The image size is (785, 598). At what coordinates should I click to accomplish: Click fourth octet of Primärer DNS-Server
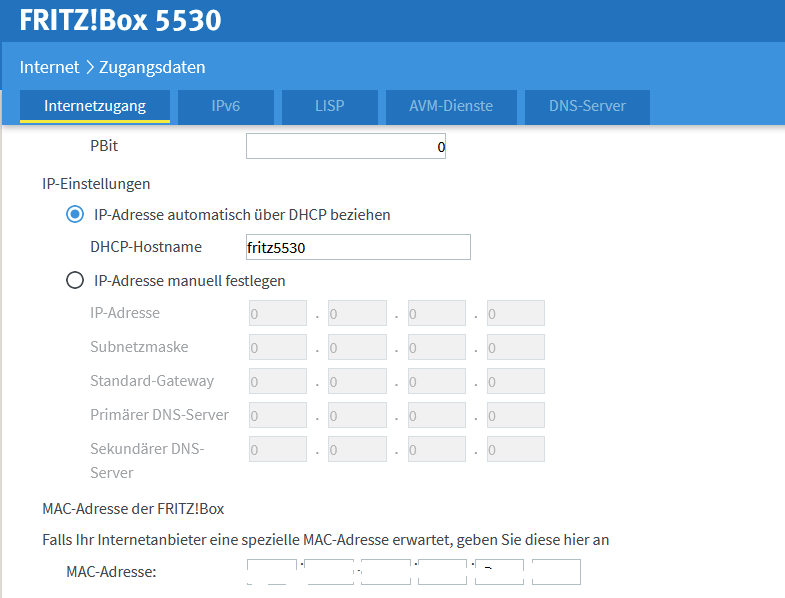click(x=516, y=415)
